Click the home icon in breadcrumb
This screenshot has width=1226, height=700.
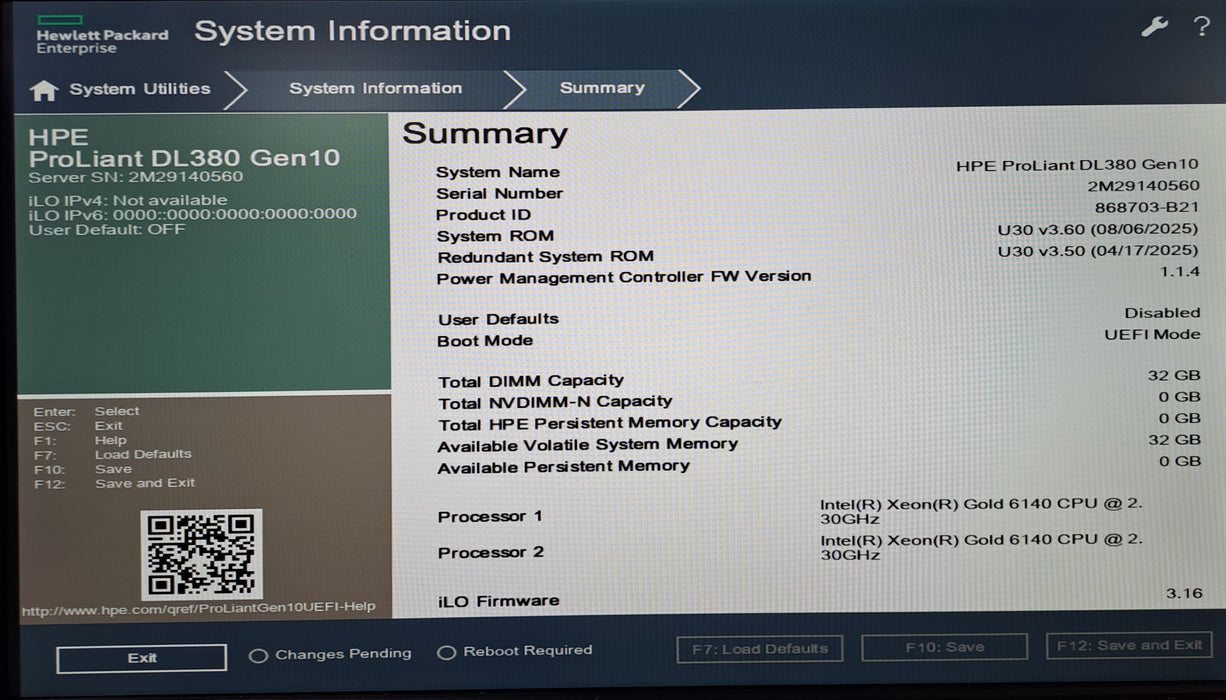pos(44,91)
